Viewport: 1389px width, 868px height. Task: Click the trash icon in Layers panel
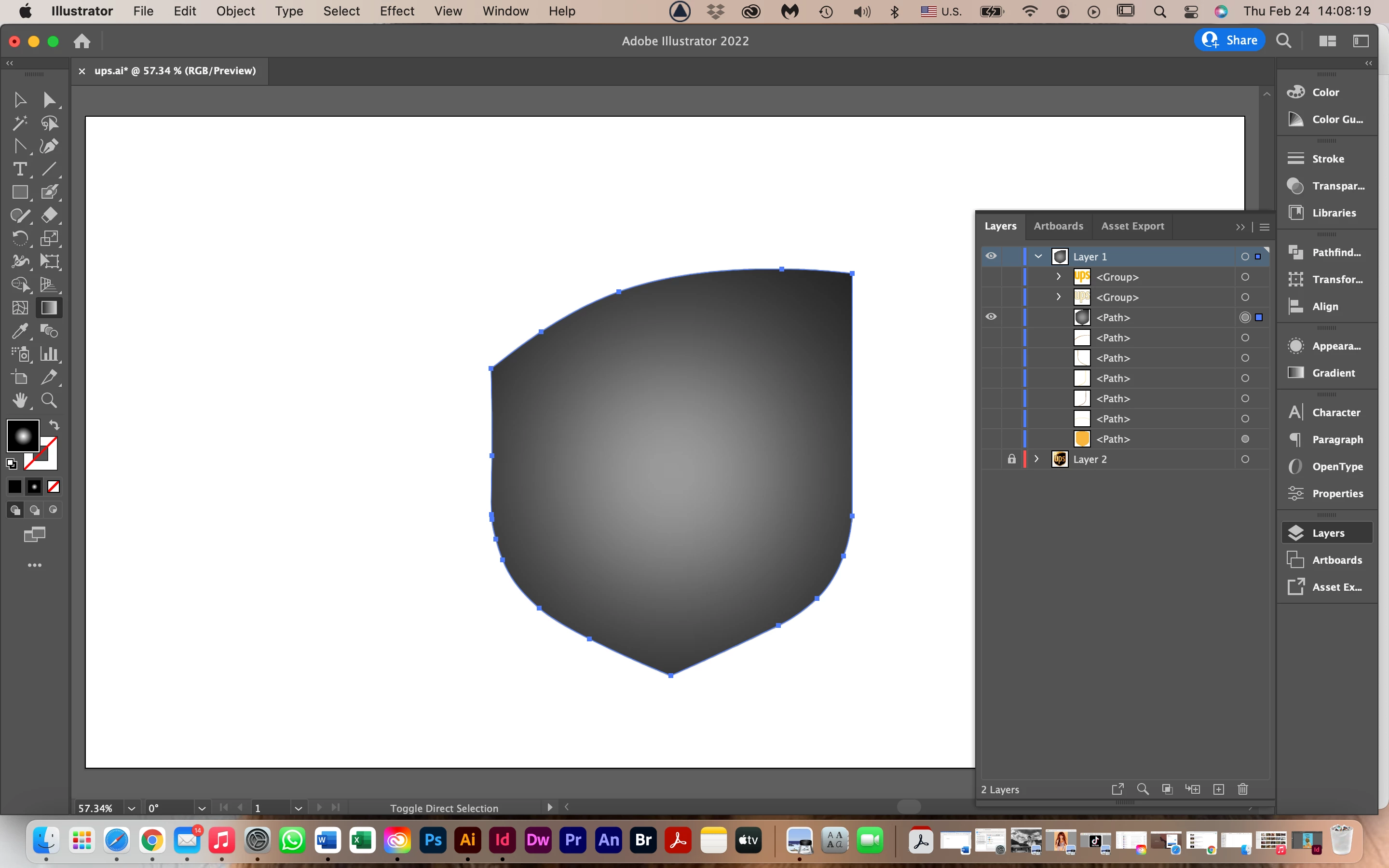coord(1243,789)
